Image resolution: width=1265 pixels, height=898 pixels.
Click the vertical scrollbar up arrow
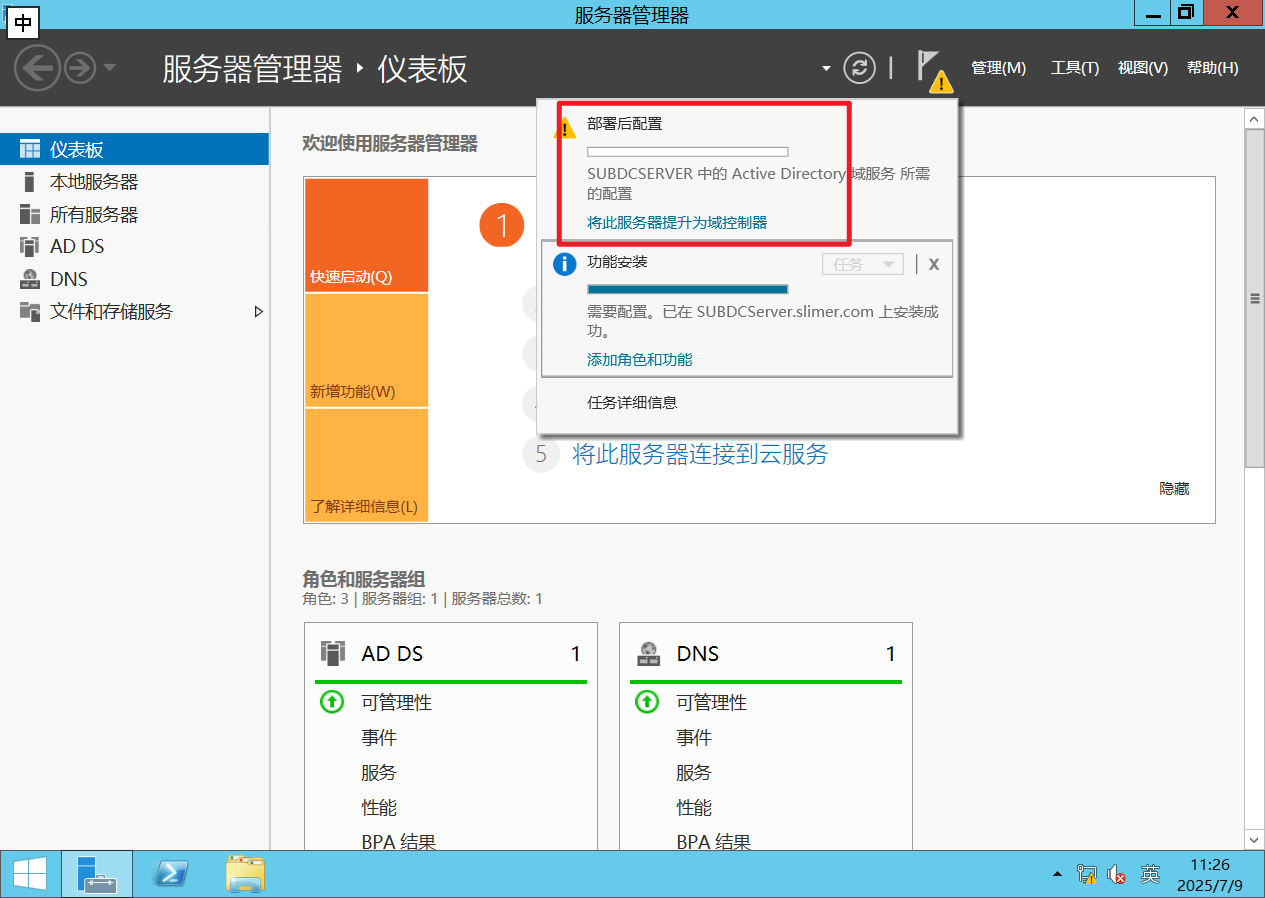tap(1254, 118)
